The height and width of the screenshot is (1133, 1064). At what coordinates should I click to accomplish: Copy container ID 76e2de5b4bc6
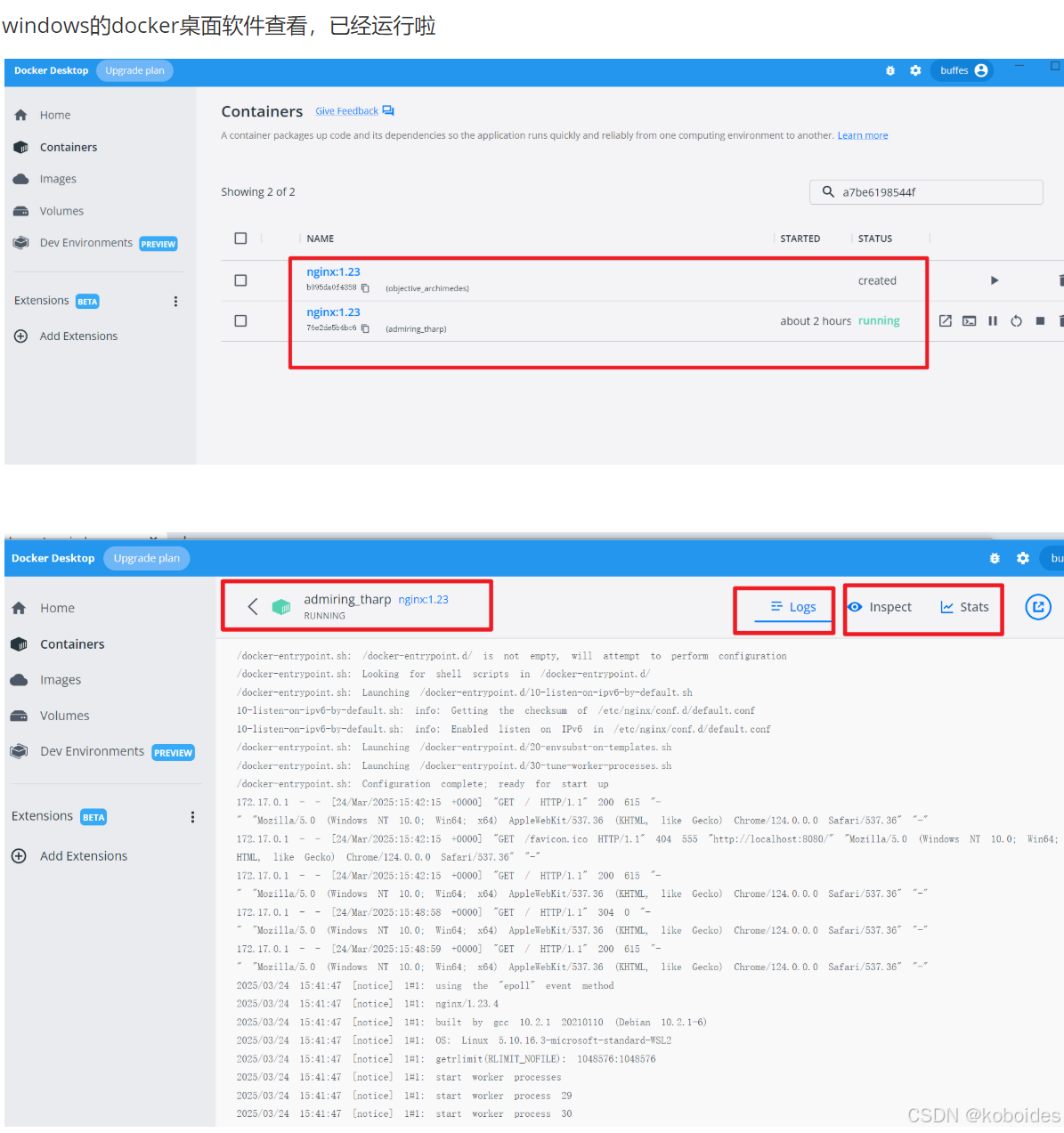pyautogui.click(x=365, y=328)
